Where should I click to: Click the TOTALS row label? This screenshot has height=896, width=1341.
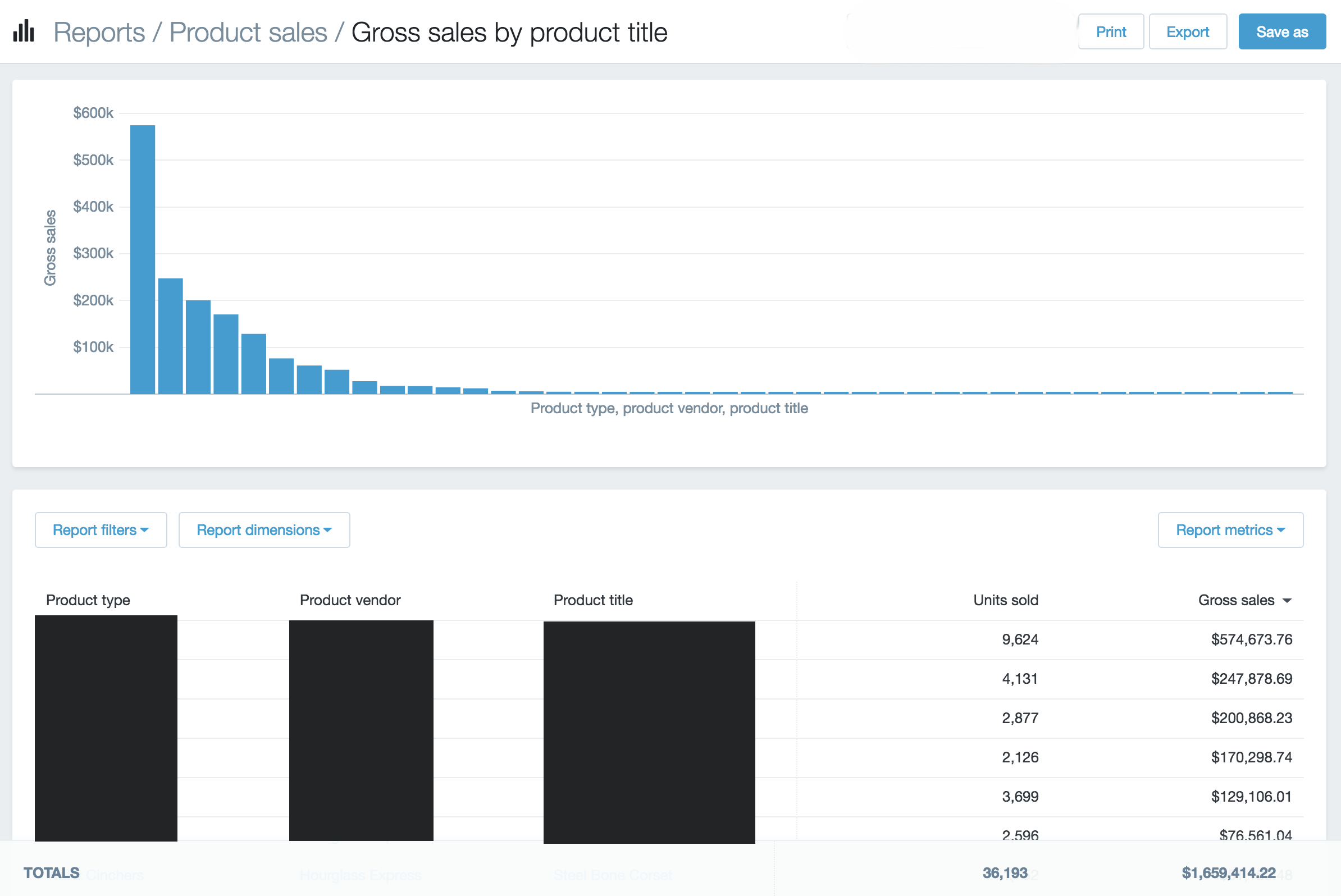(52, 872)
